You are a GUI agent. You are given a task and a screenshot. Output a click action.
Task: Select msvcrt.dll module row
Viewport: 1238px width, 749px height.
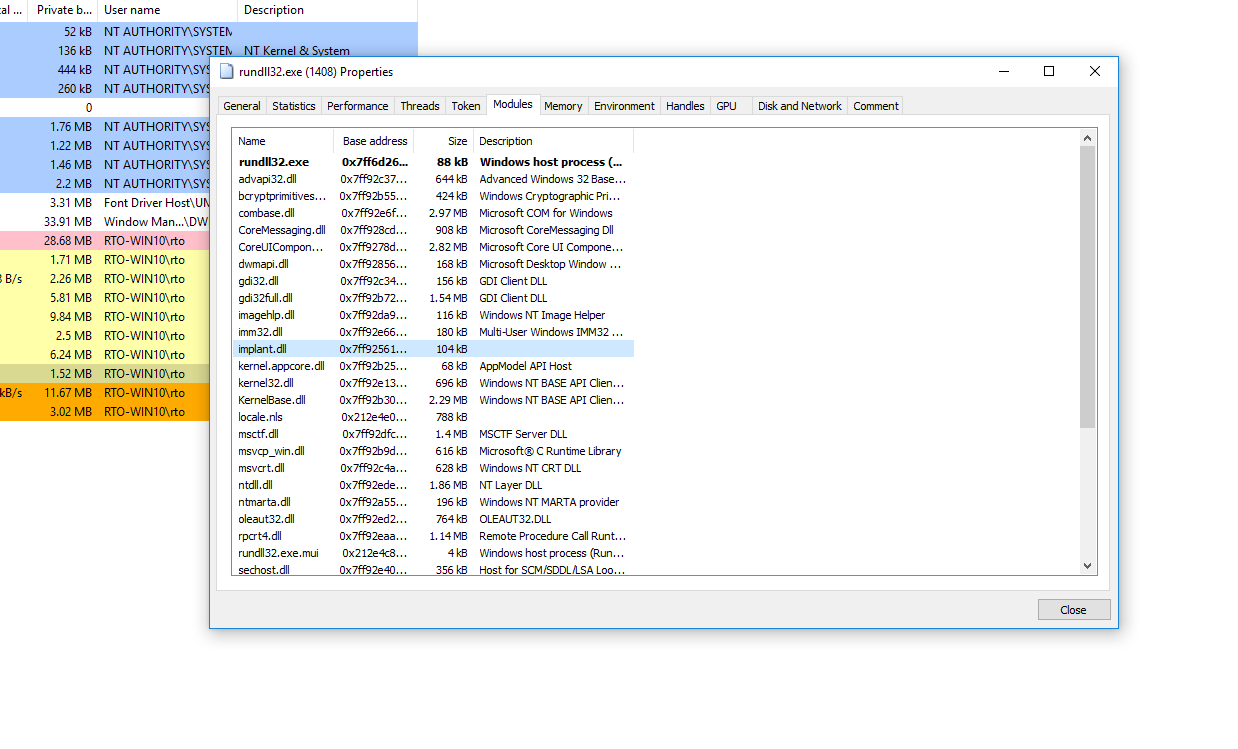coord(433,468)
